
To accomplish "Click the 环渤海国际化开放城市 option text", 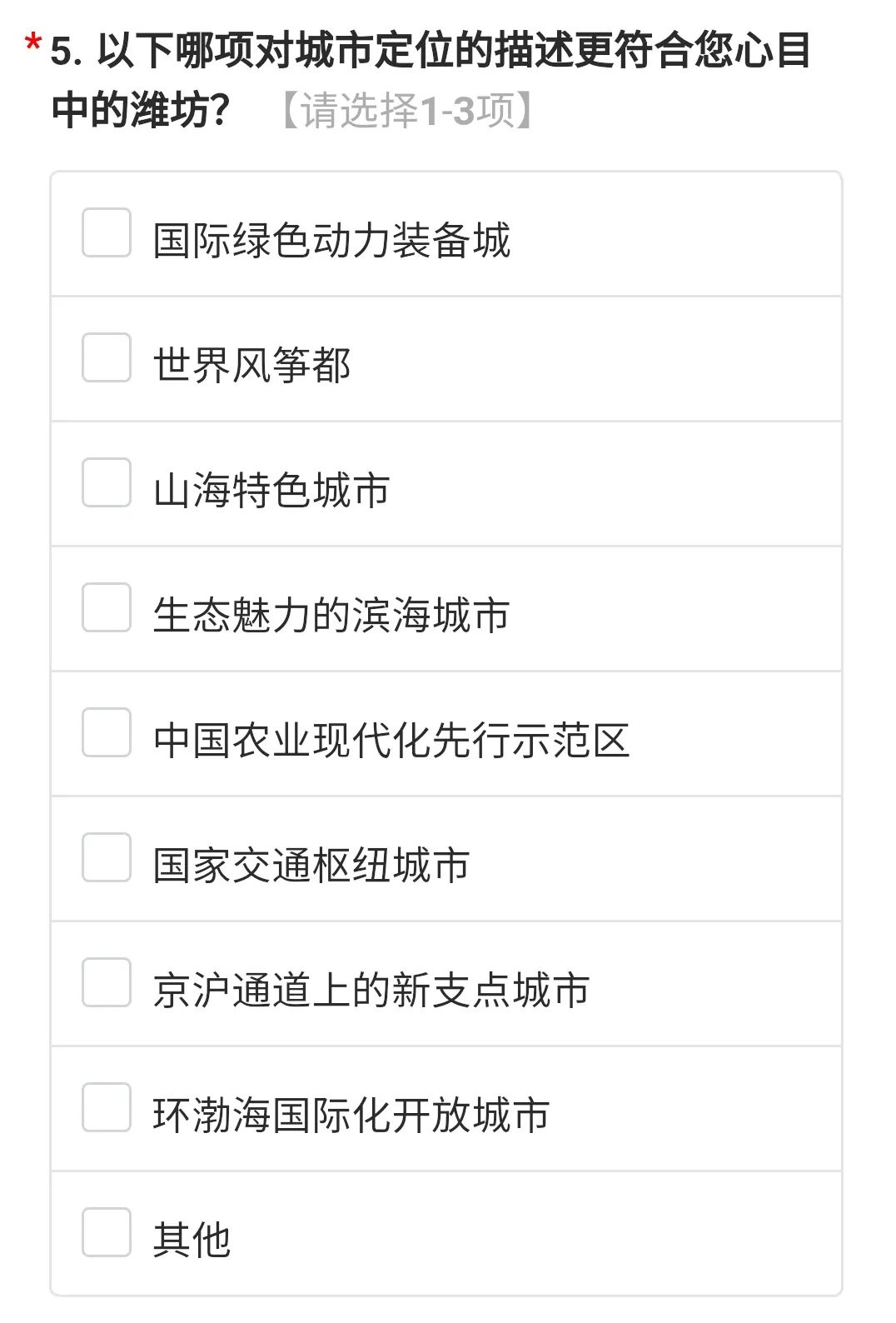I will 351,1116.
